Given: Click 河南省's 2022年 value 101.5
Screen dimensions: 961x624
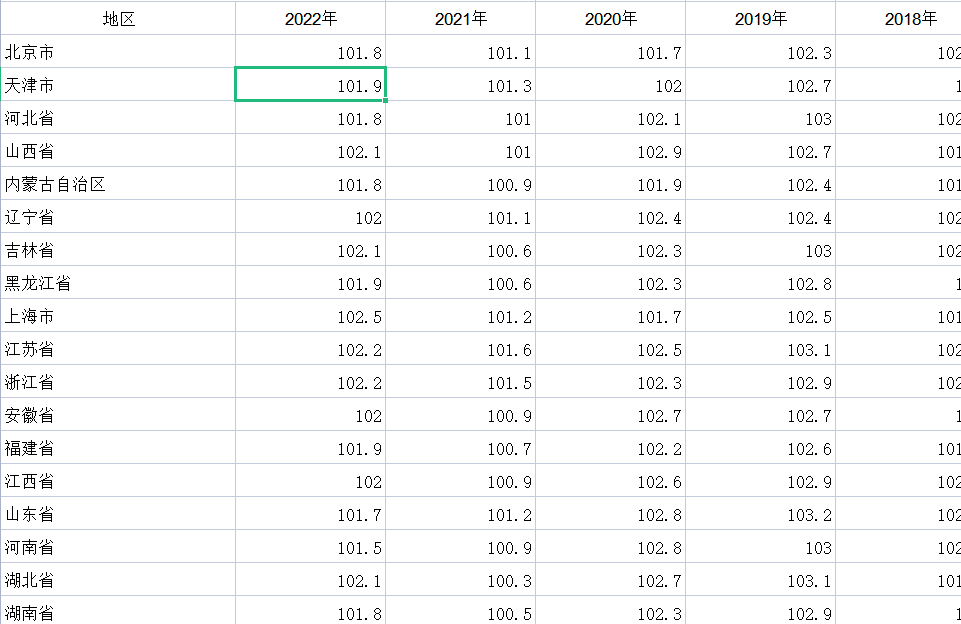Looking at the screenshot, I should (310, 548).
